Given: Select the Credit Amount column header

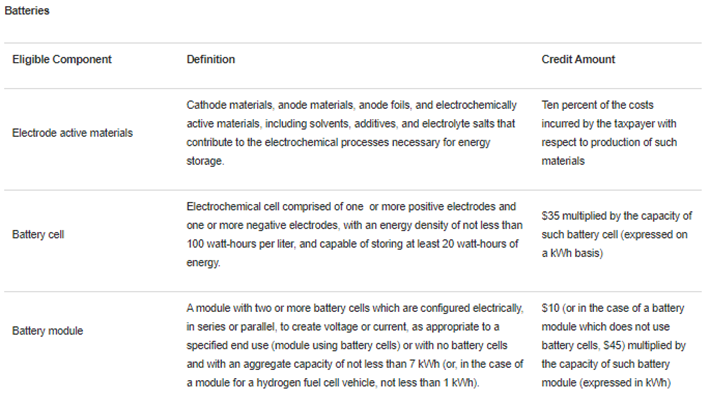Looking at the screenshot, I should tap(578, 60).
